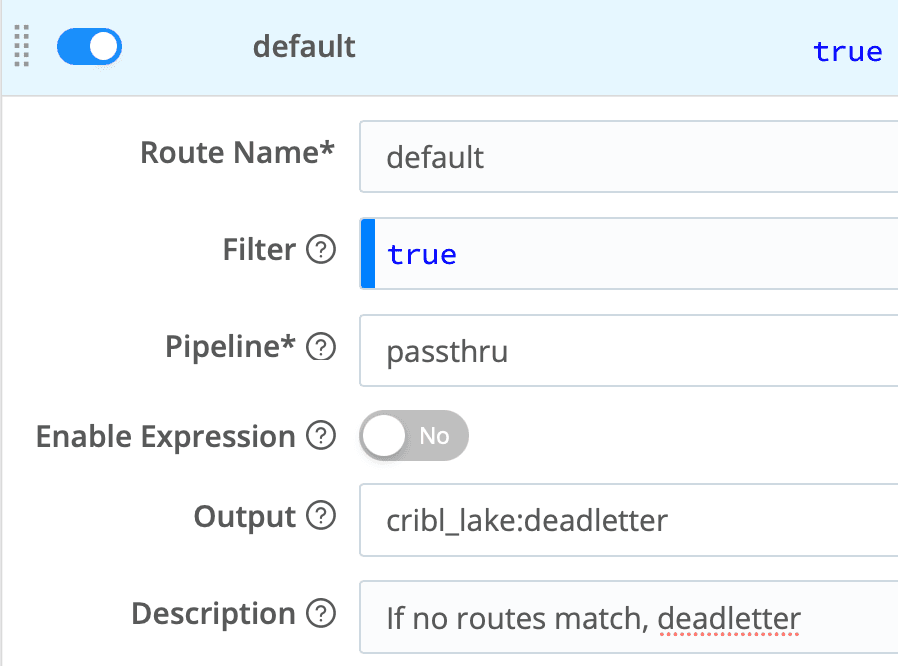
Task: Disable the default route with the header toggle
Action: pos(89,47)
